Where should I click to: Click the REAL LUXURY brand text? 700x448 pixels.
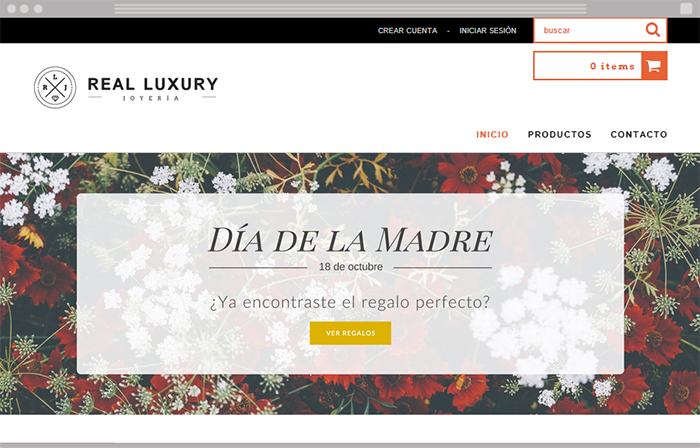coord(153,84)
